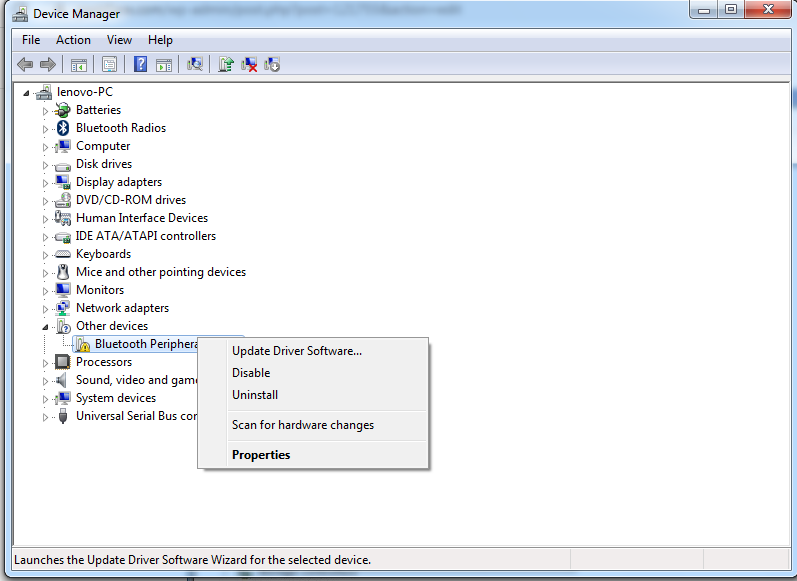This screenshot has height=581, width=797.
Task: Click the Properties toolbar icon
Action: (109, 64)
